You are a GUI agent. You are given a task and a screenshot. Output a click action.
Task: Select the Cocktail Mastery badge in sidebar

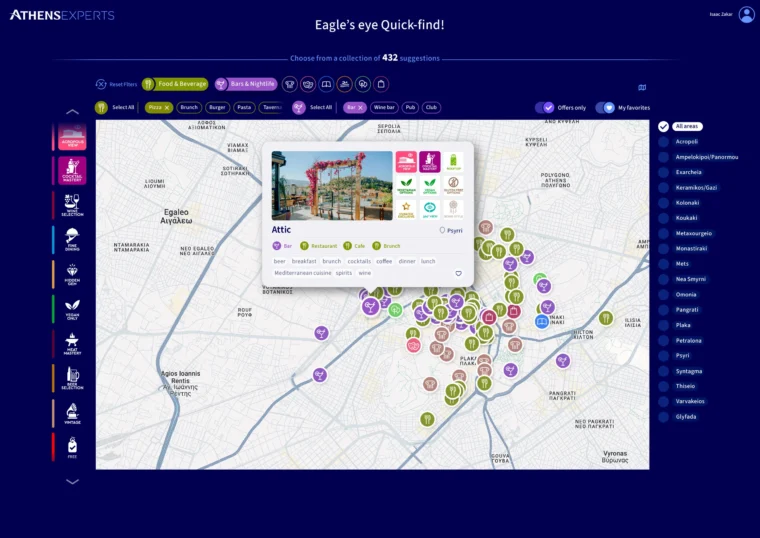tap(72, 171)
